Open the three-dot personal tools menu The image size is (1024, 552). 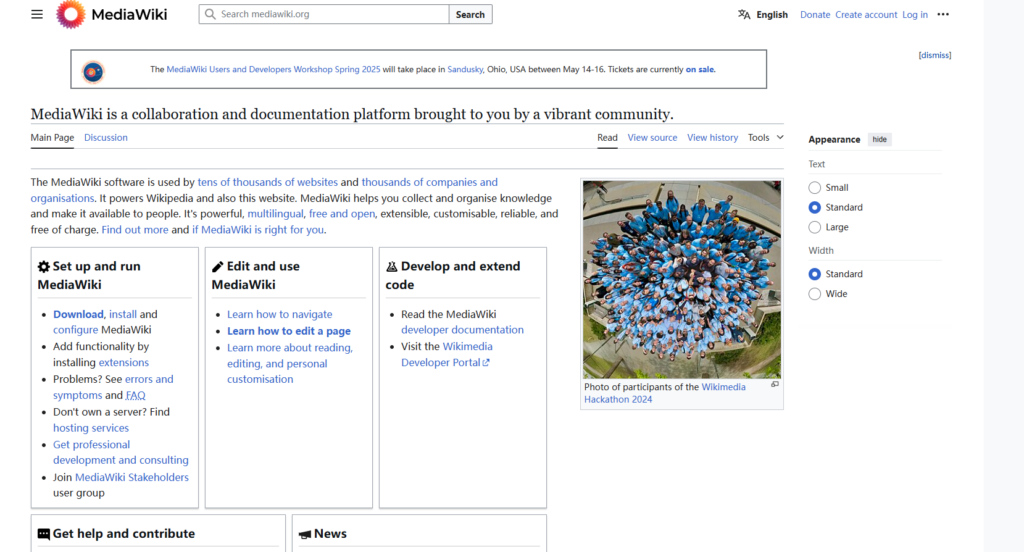point(943,14)
